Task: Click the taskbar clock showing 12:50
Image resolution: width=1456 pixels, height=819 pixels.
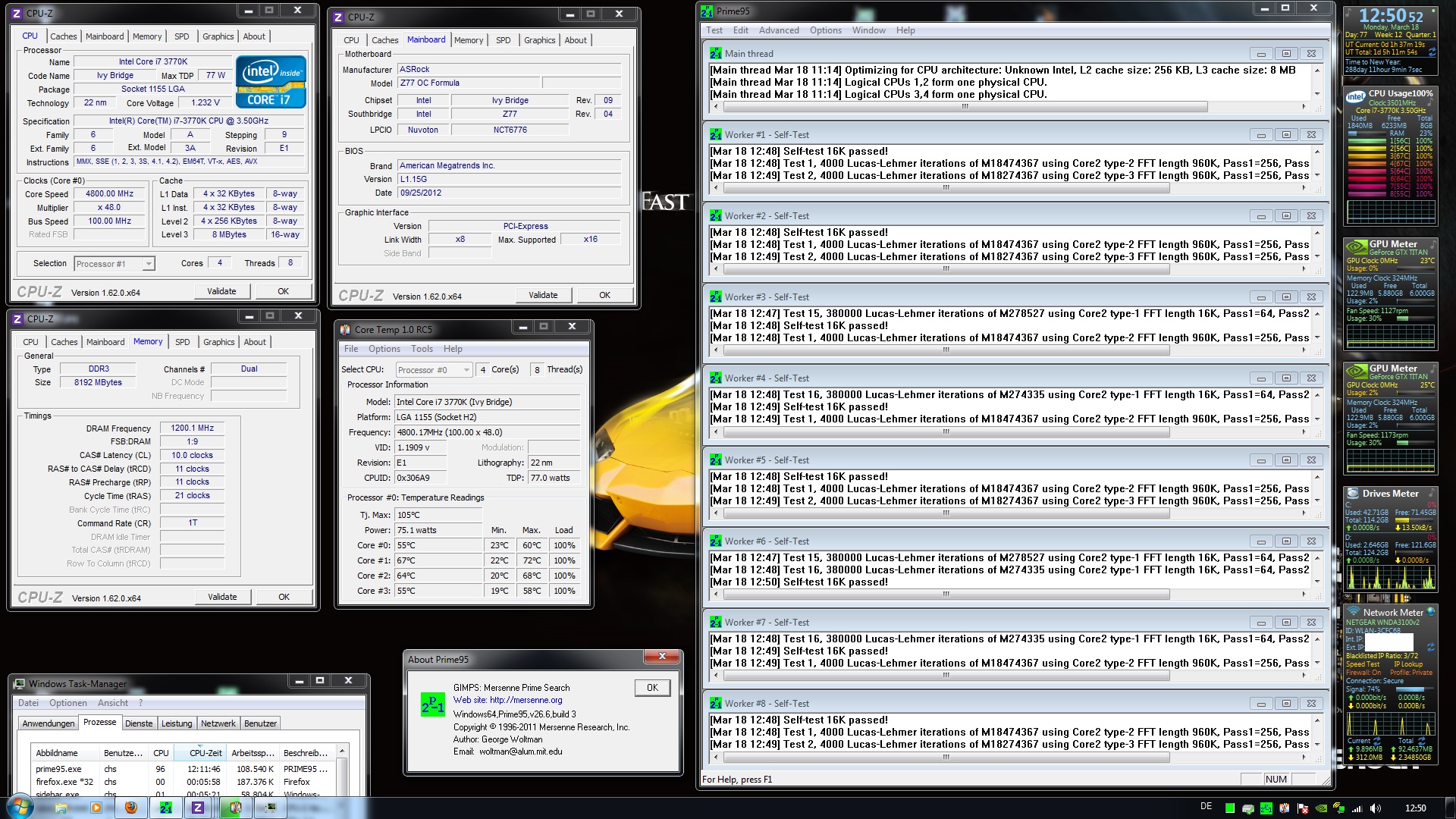Action: 1415,808
